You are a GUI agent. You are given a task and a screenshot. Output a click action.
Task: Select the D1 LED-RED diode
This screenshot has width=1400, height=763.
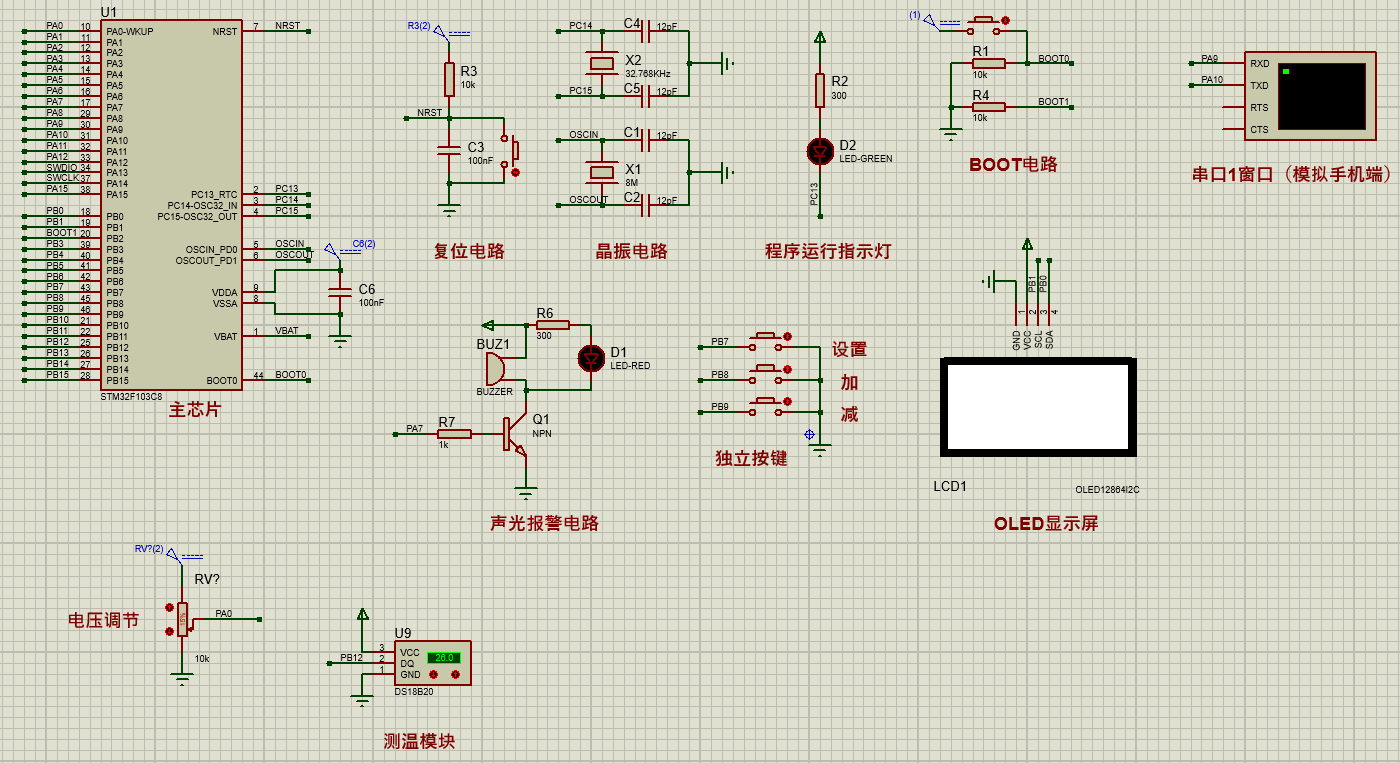click(591, 357)
